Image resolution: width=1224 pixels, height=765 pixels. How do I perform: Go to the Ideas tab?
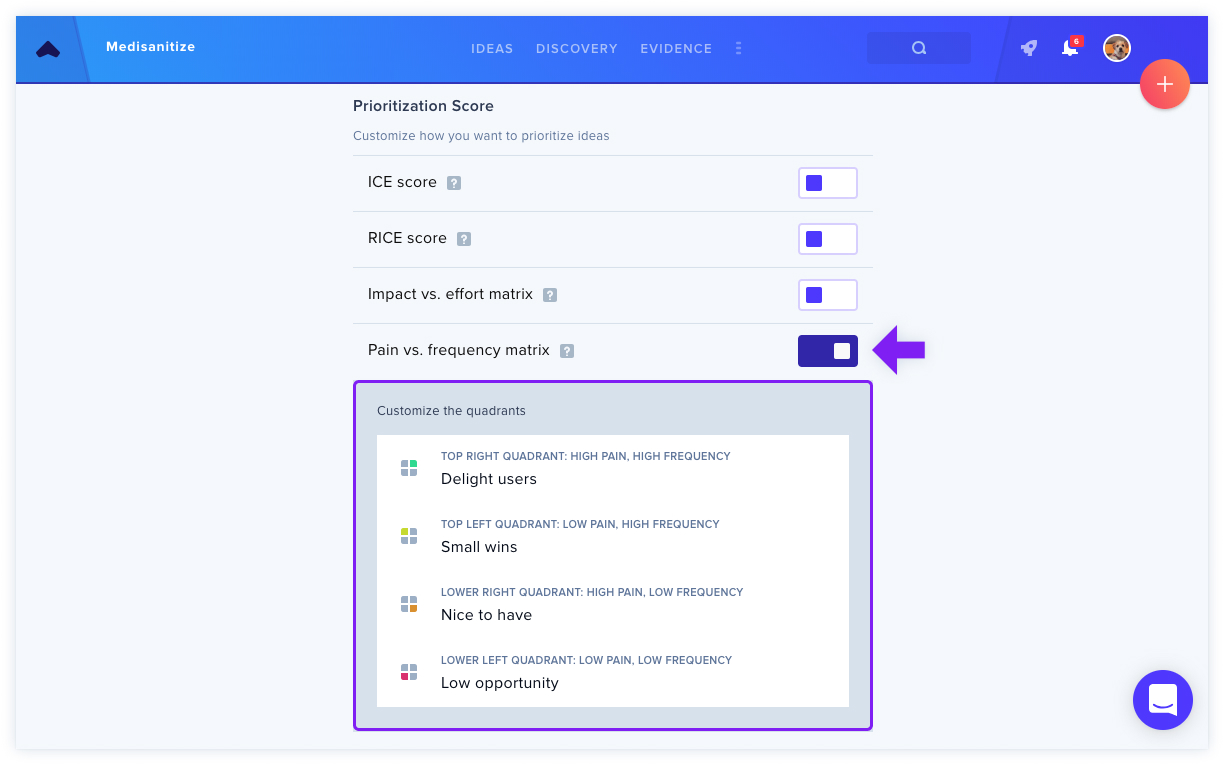[x=492, y=48]
